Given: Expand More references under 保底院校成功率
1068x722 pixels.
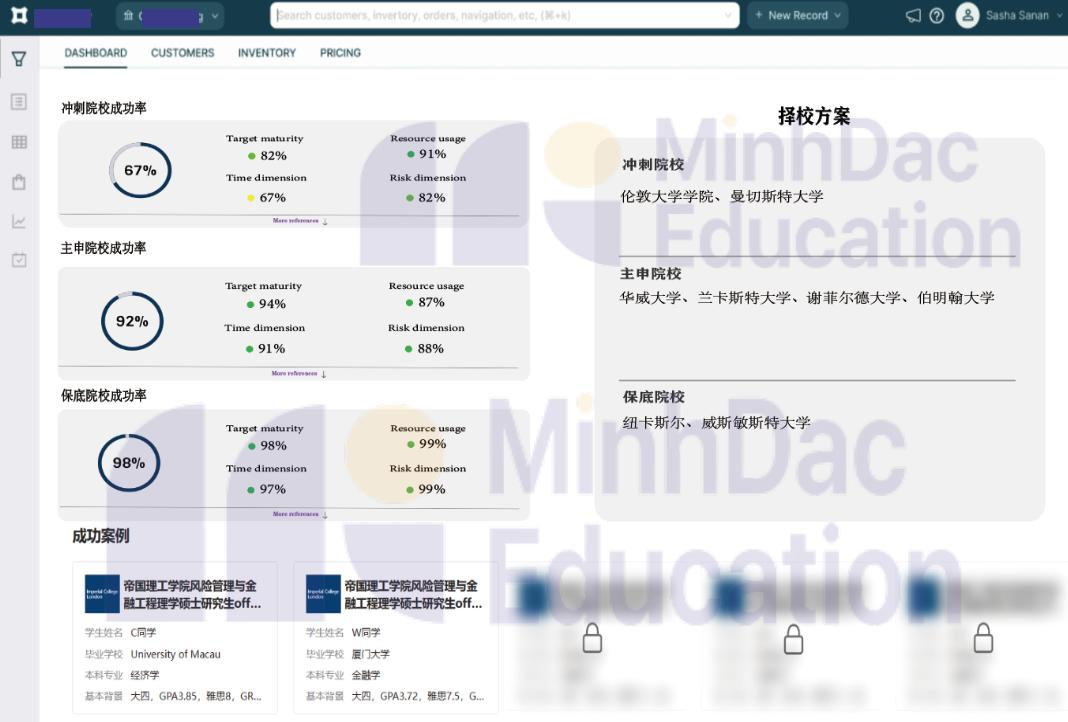Looking at the screenshot, I should pos(300,514).
